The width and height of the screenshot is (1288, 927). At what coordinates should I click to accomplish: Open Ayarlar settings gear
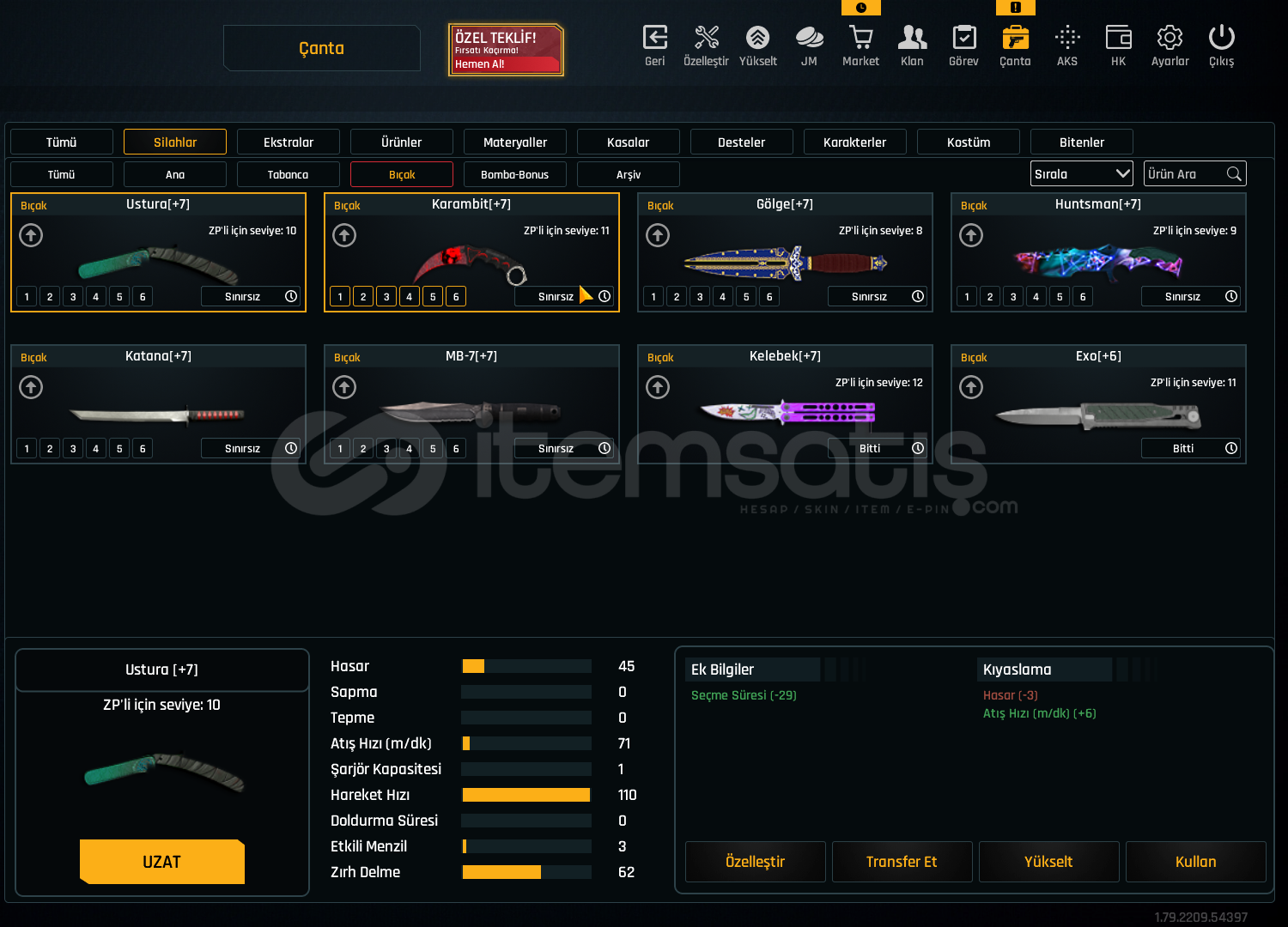tap(1170, 39)
